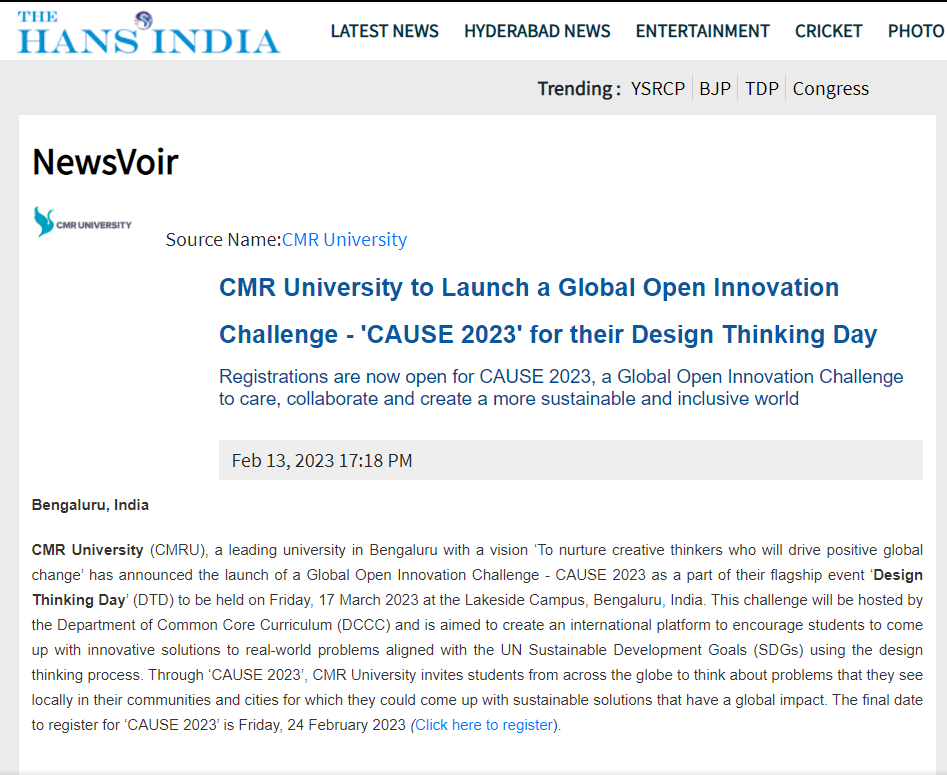Image resolution: width=947 pixels, height=775 pixels.
Task: Open the Latest News menu item
Action: pos(384,31)
